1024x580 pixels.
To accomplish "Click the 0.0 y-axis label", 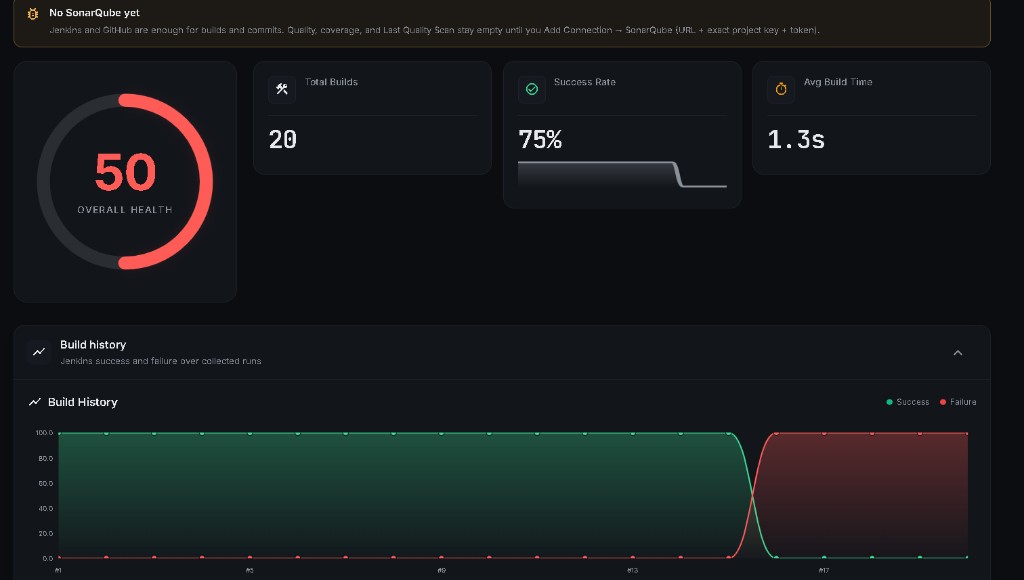I will coord(48,558).
